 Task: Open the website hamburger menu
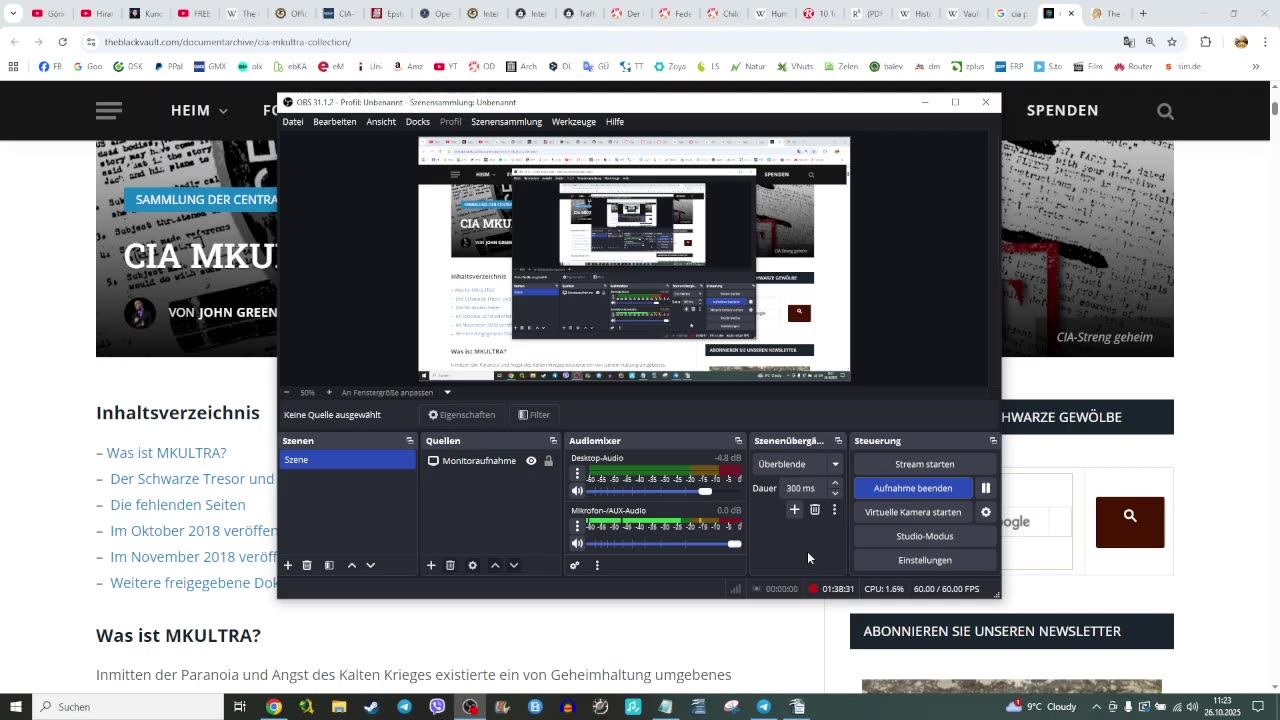point(109,111)
